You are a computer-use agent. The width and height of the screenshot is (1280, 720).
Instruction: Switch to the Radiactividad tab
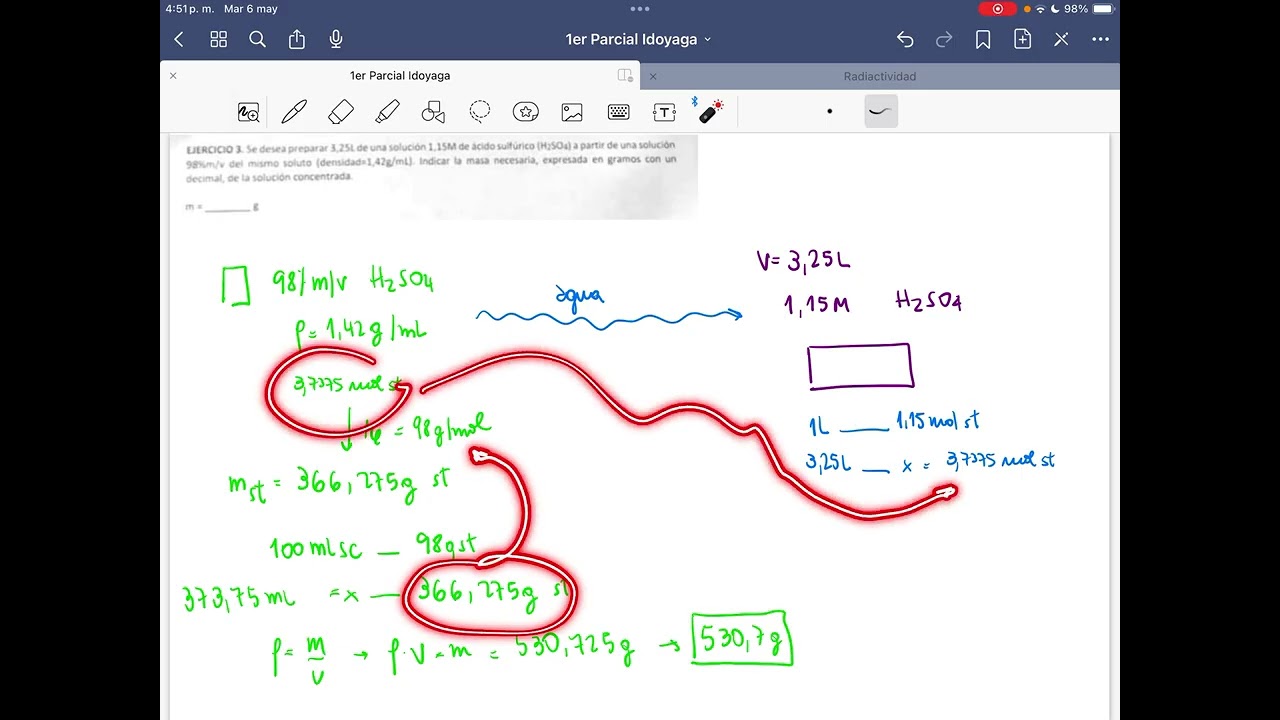[880, 76]
